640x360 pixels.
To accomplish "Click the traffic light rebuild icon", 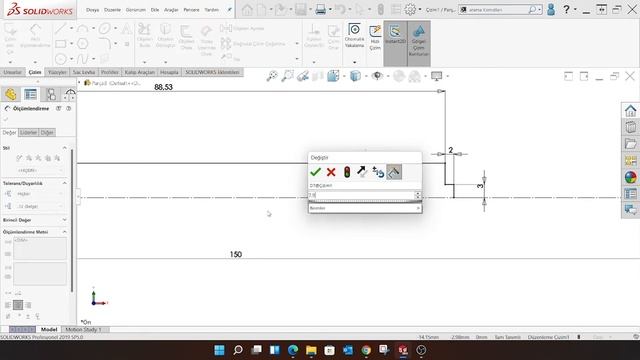I will tap(347, 172).
